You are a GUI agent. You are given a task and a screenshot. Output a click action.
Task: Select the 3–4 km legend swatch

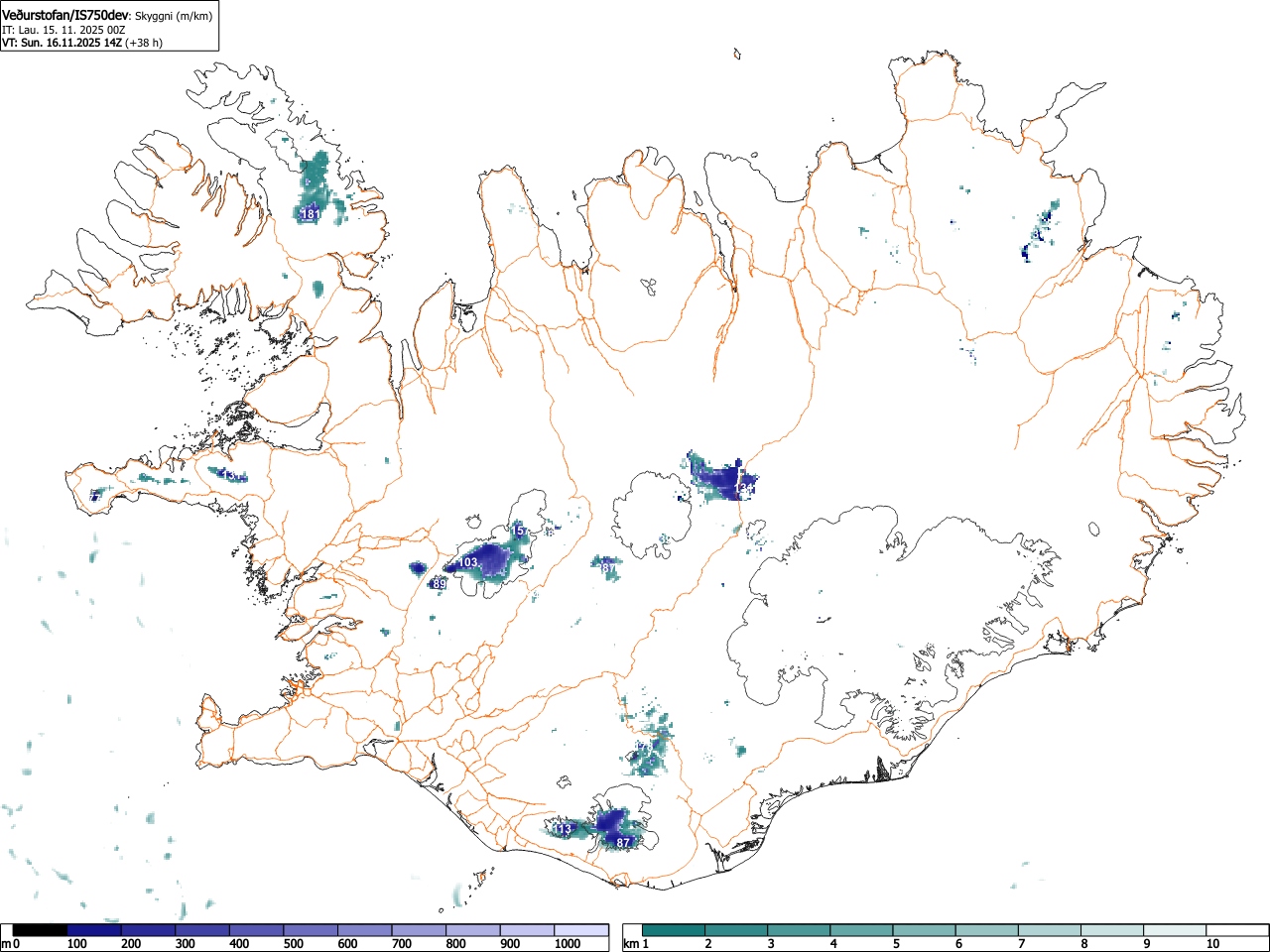[x=799, y=930]
